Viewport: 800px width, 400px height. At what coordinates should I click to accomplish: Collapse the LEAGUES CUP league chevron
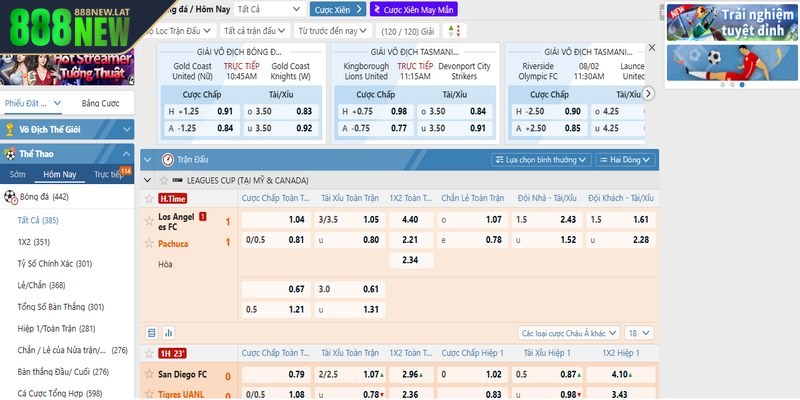pos(148,180)
